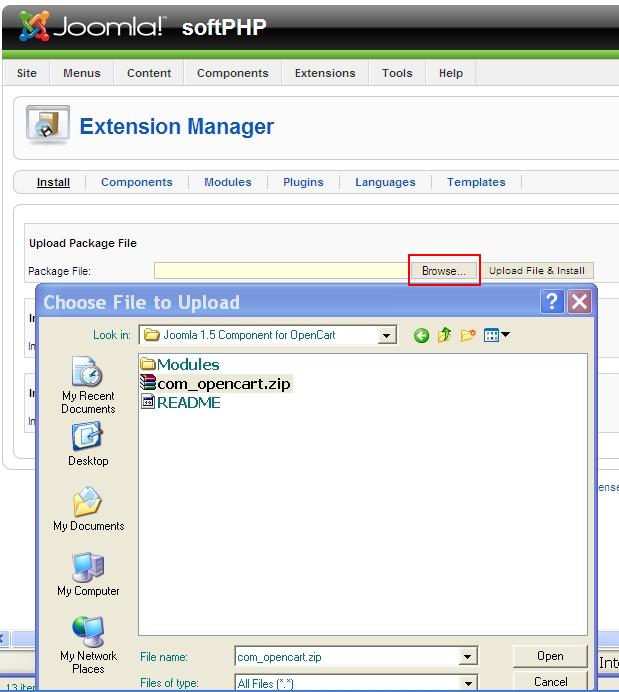619x692 pixels.
Task: Open the view menu dropdown arrow
Action: [505, 335]
